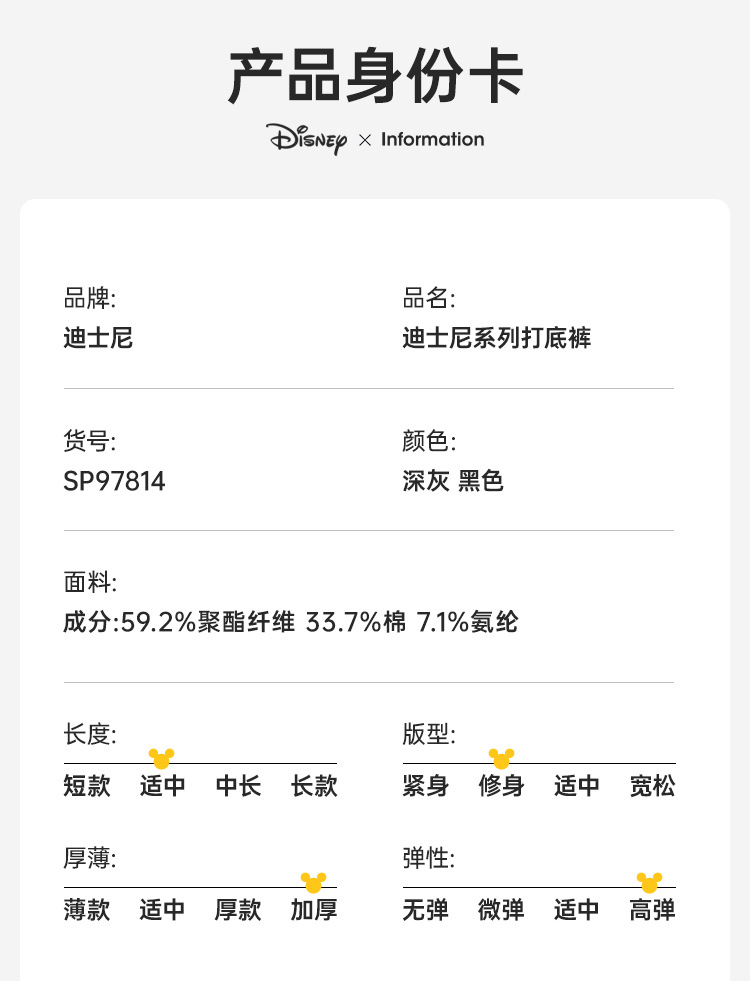This screenshot has height=981, width=750.
Task: Click product number SP97814
Action: pyautogui.click(x=114, y=482)
